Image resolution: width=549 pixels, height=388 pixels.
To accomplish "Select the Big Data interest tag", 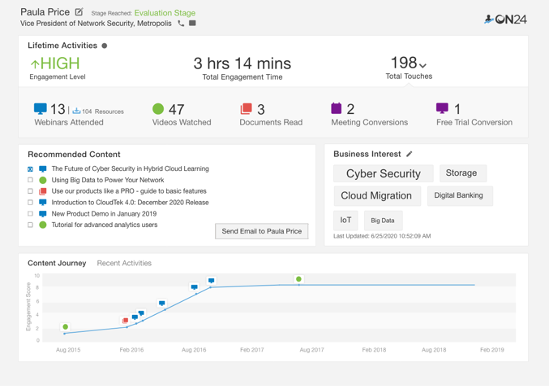I will [x=383, y=220].
